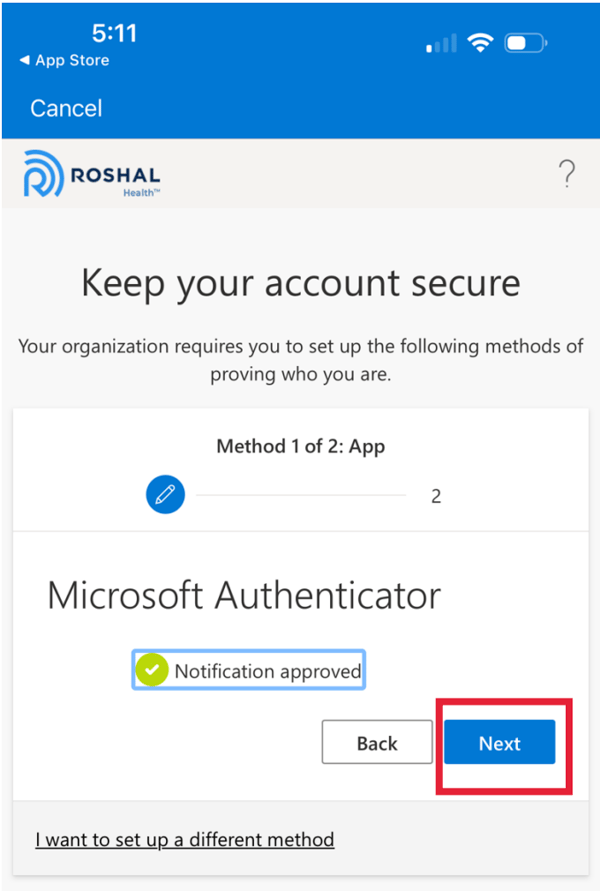Click the progress line between step markers
600x891 pixels.
pos(300,494)
